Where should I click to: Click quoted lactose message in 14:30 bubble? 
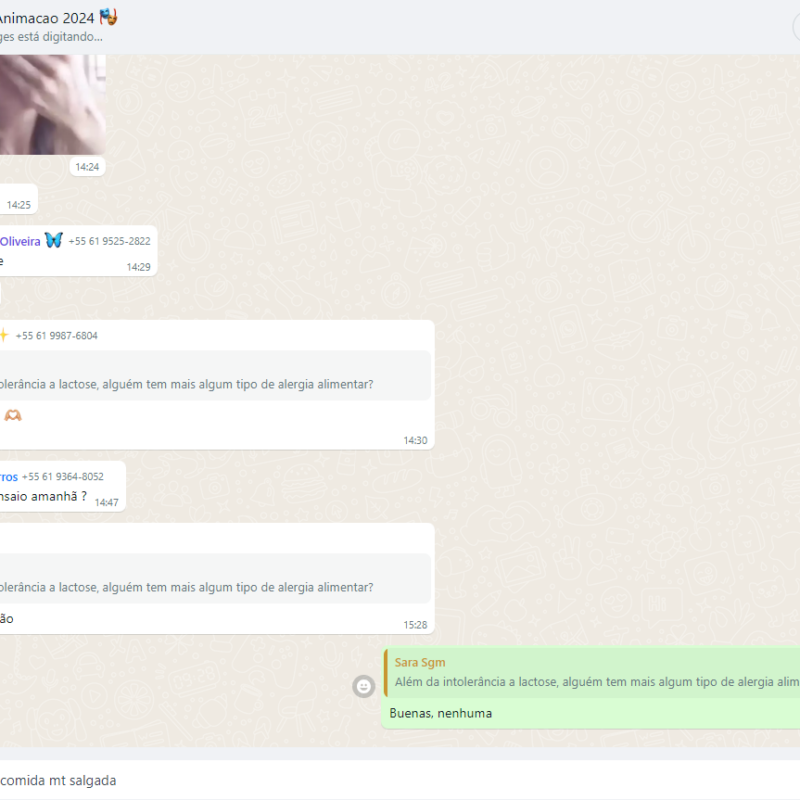(215, 376)
